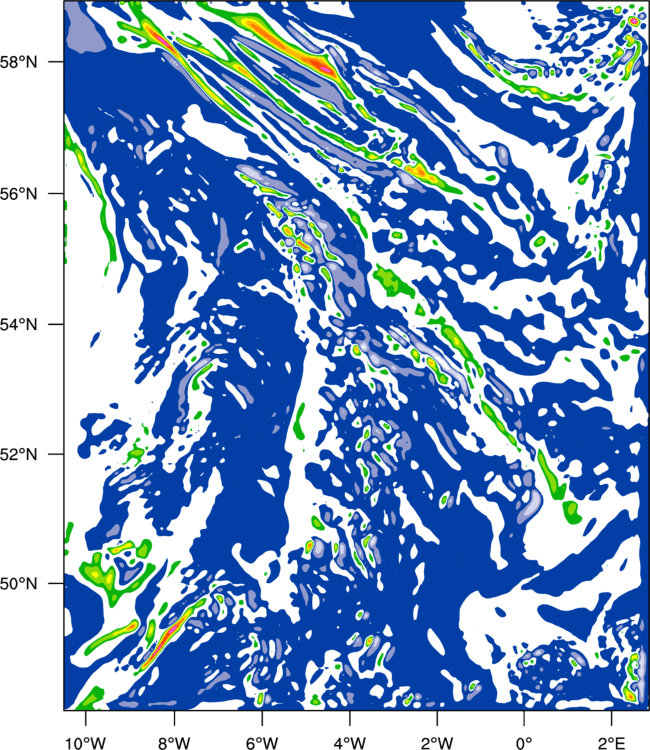Click the 56°N latitude label
The width and height of the screenshot is (650, 750).
coord(18,194)
